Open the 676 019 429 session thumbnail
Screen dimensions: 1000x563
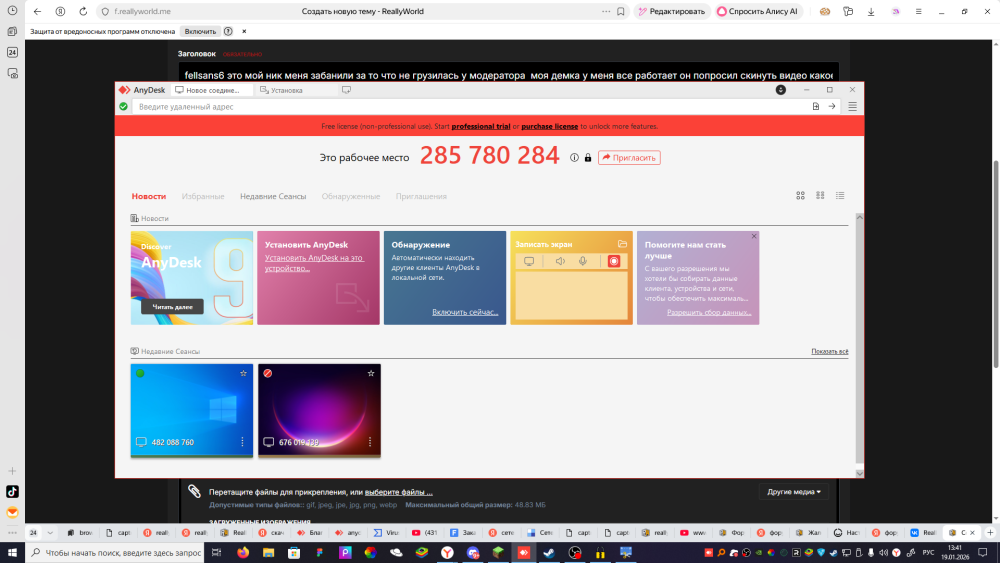click(320, 410)
